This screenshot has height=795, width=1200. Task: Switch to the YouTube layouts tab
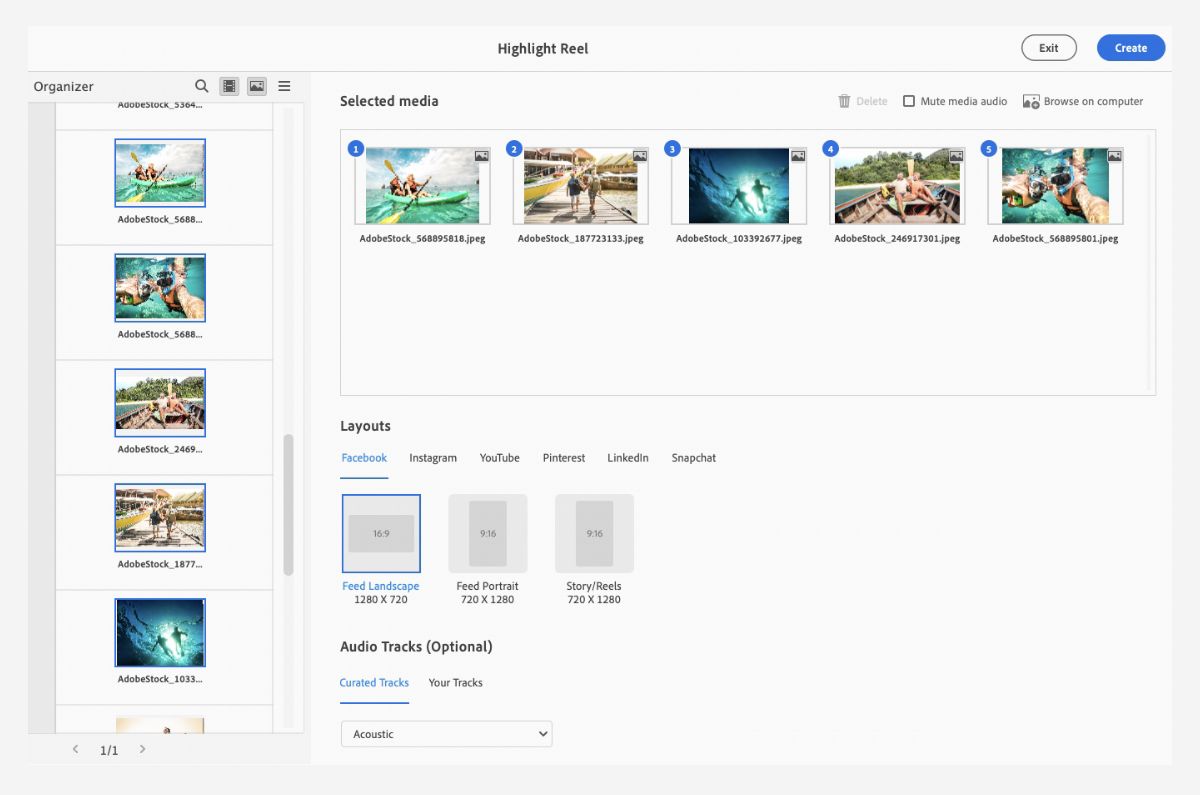point(499,457)
